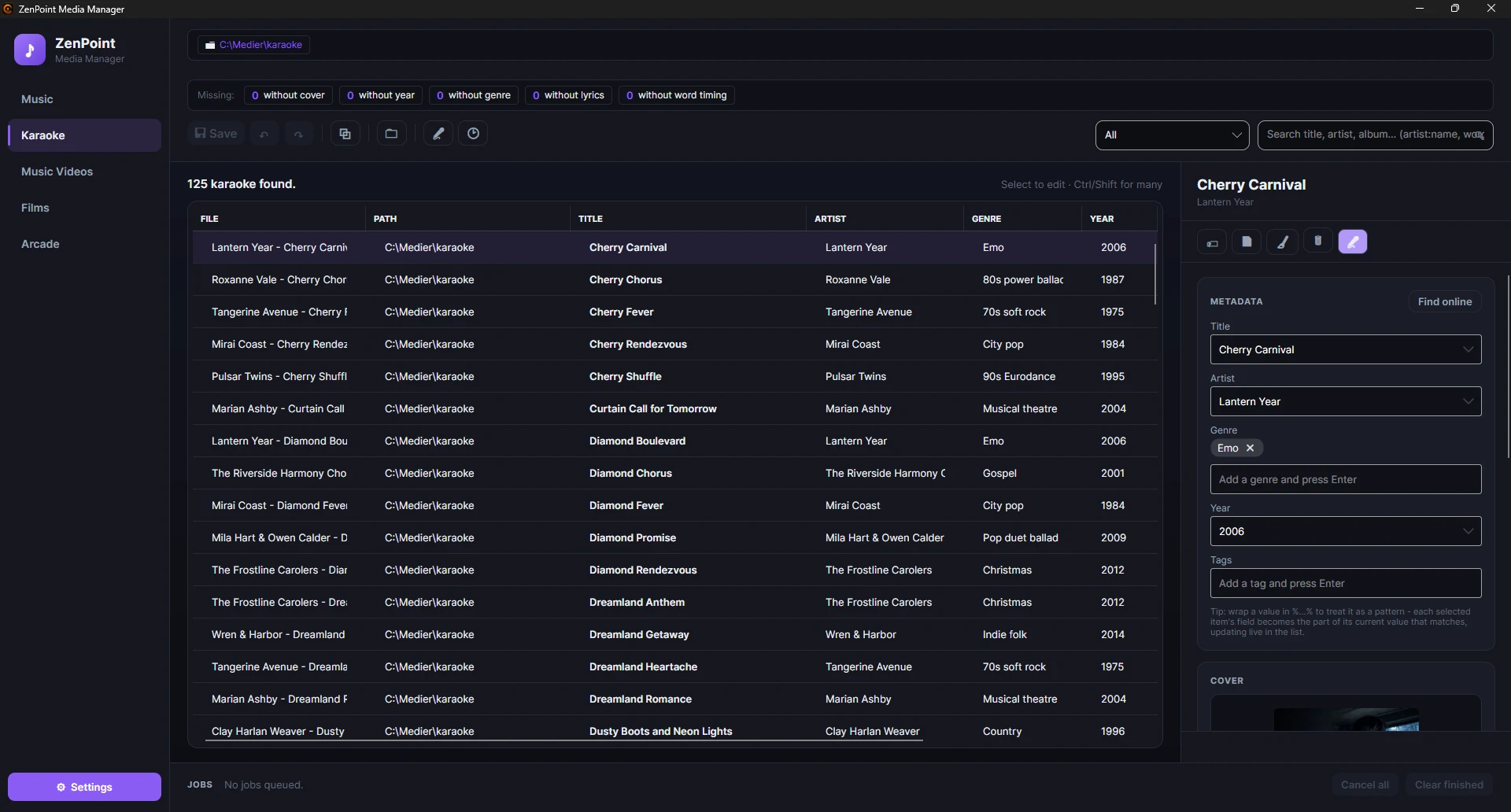Click the Save button
Screen dimensions: 1511x812
point(216,134)
